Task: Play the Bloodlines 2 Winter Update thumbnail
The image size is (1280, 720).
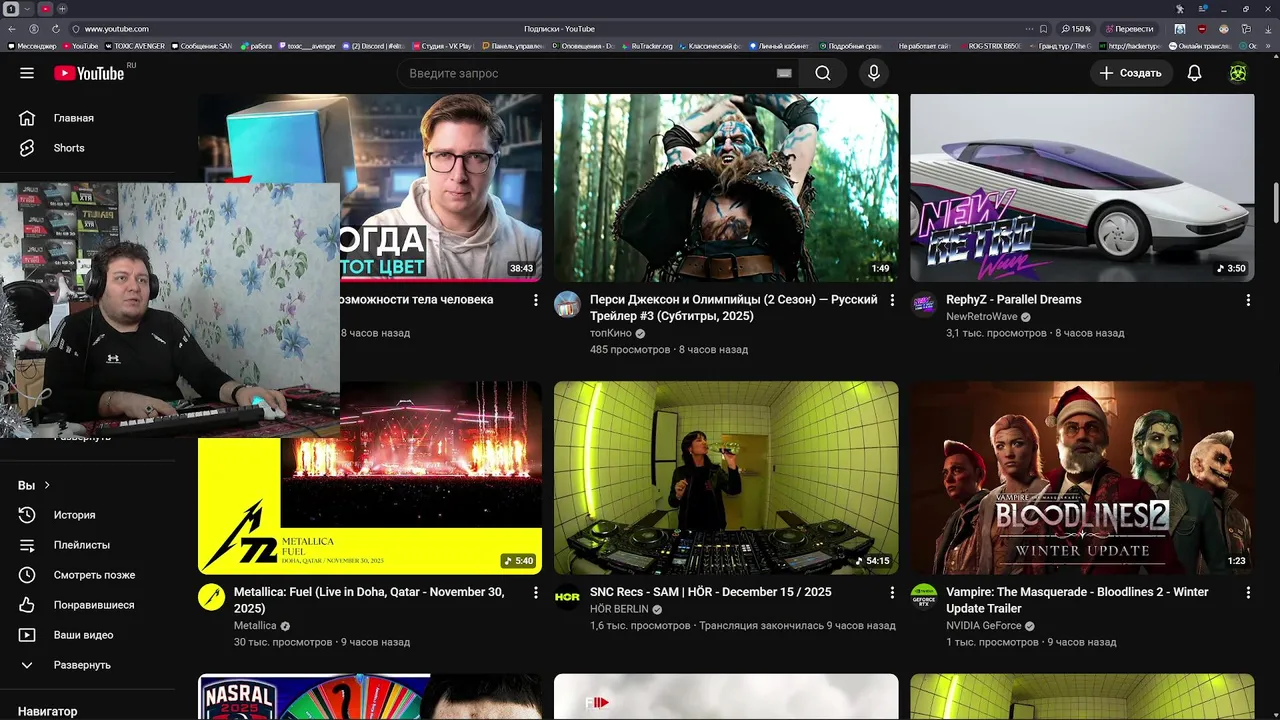Action: click(1082, 478)
